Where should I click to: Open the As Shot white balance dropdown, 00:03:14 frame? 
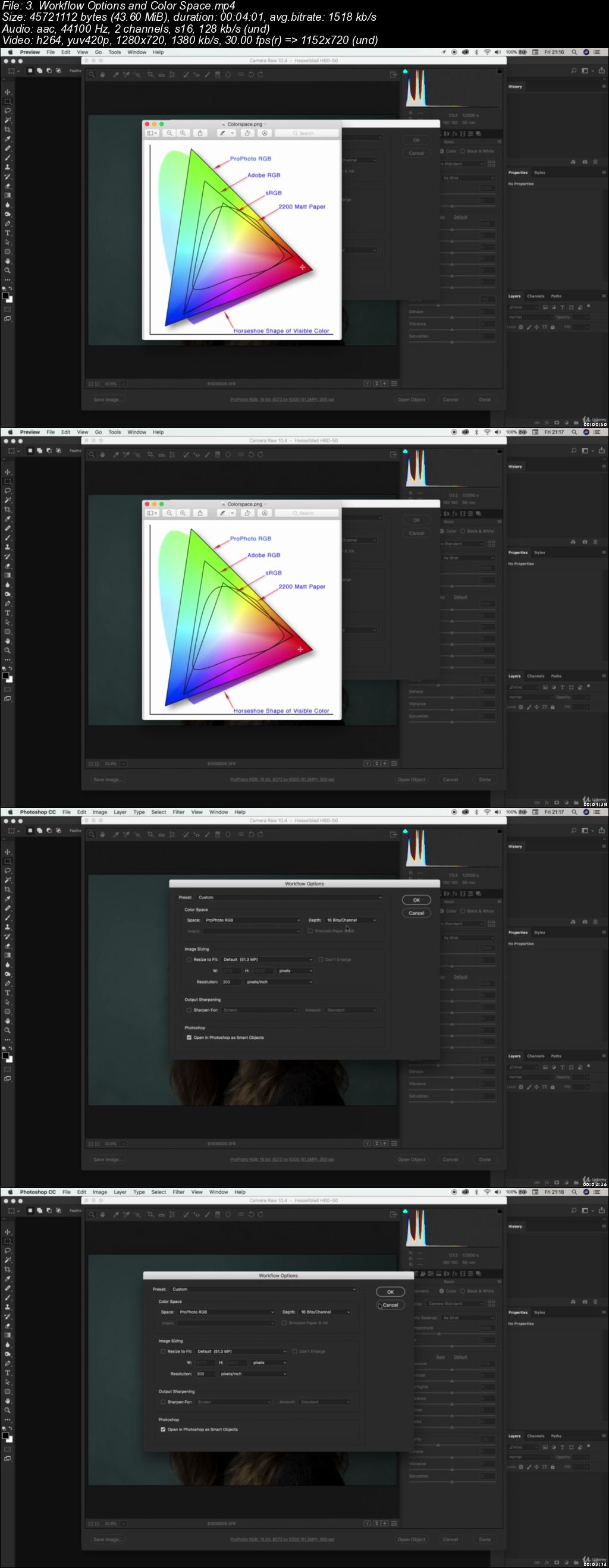[x=467, y=1317]
